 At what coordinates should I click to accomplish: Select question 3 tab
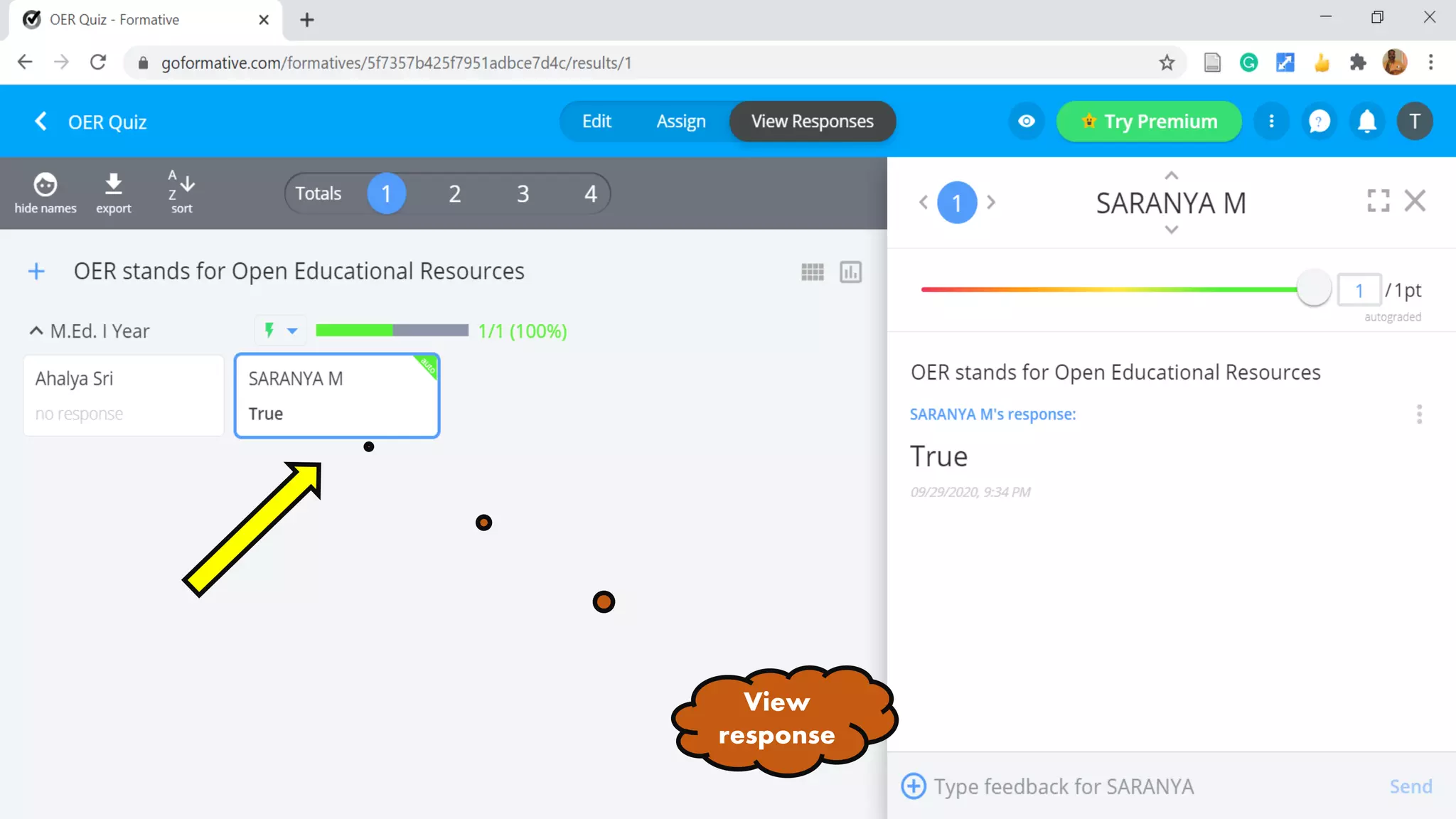(523, 193)
